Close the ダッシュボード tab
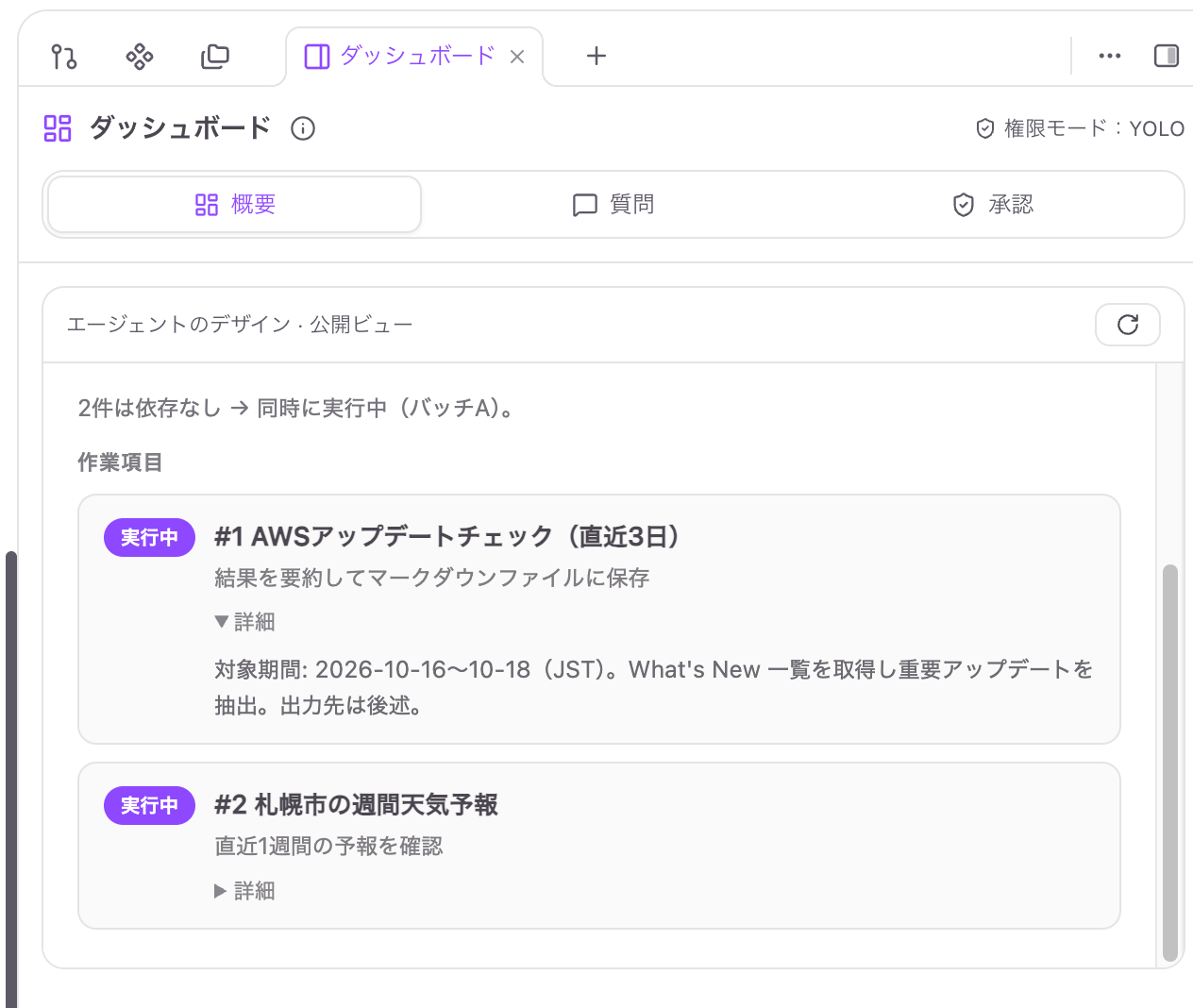This screenshot has width=1193, height=1008. (x=517, y=57)
